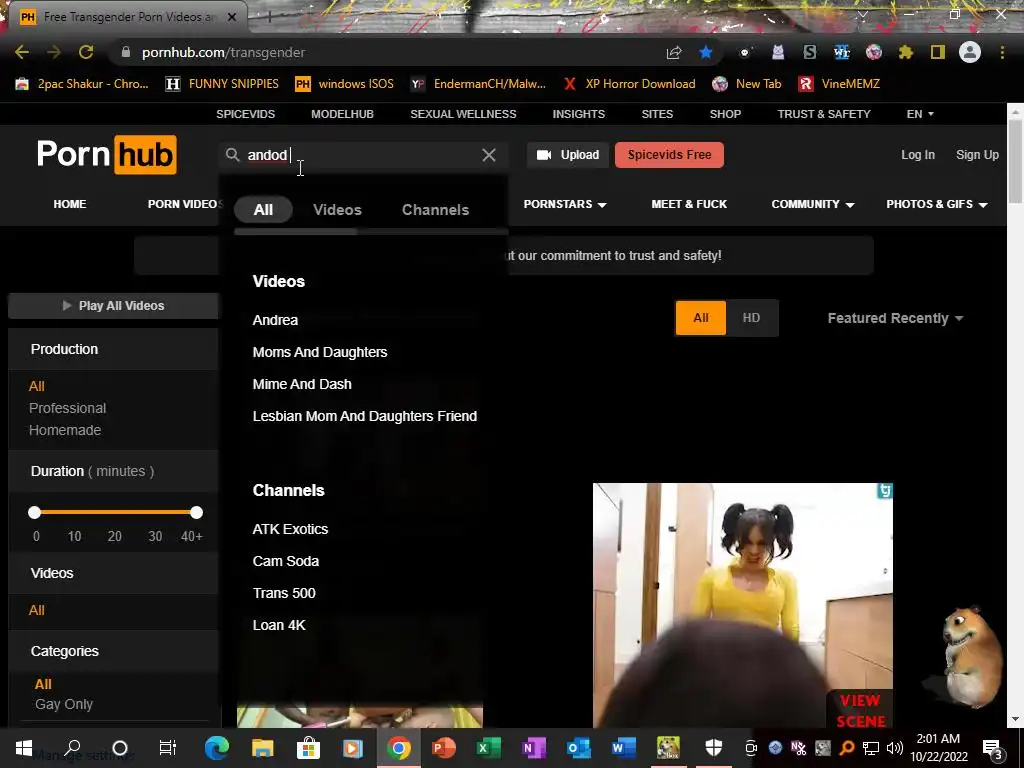
Task: Click the Sign Up link
Action: 977,155
